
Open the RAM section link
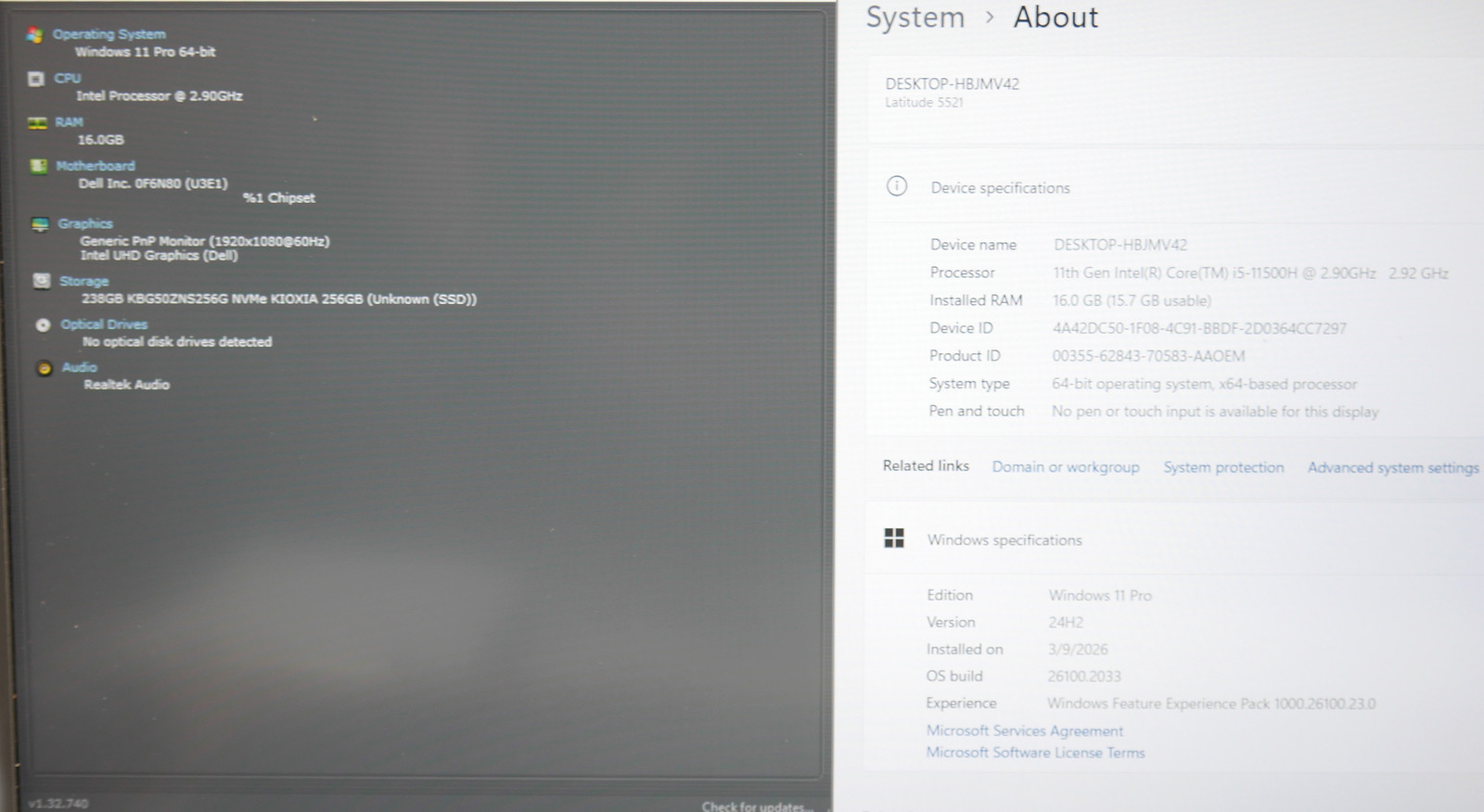click(70, 121)
